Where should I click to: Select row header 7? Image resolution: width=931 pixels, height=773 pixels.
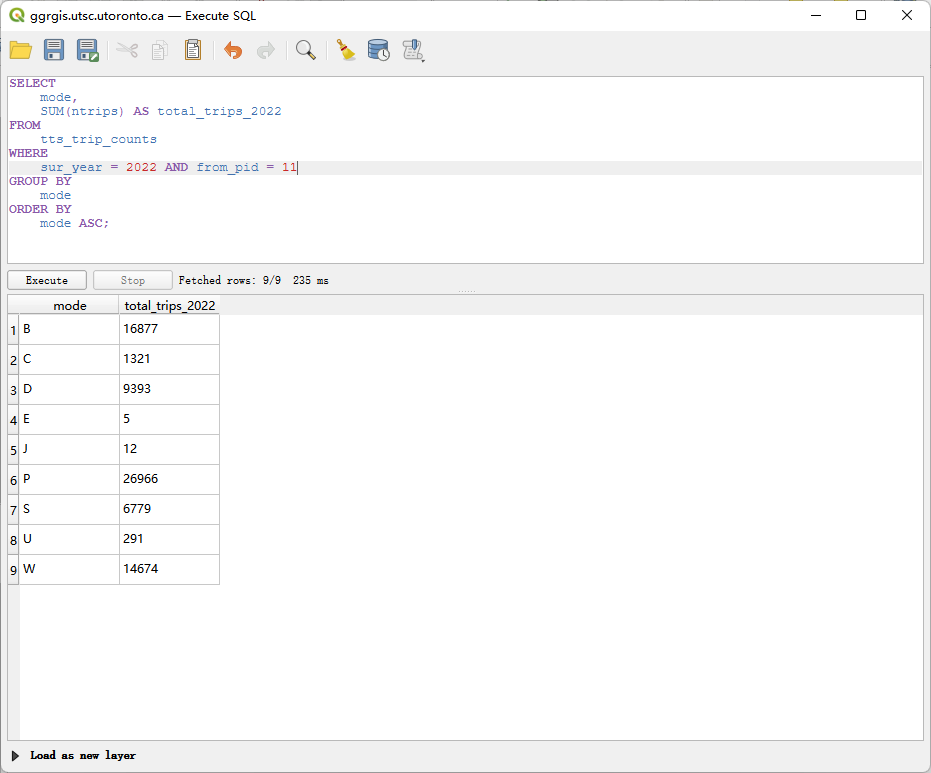coord(13,510)
